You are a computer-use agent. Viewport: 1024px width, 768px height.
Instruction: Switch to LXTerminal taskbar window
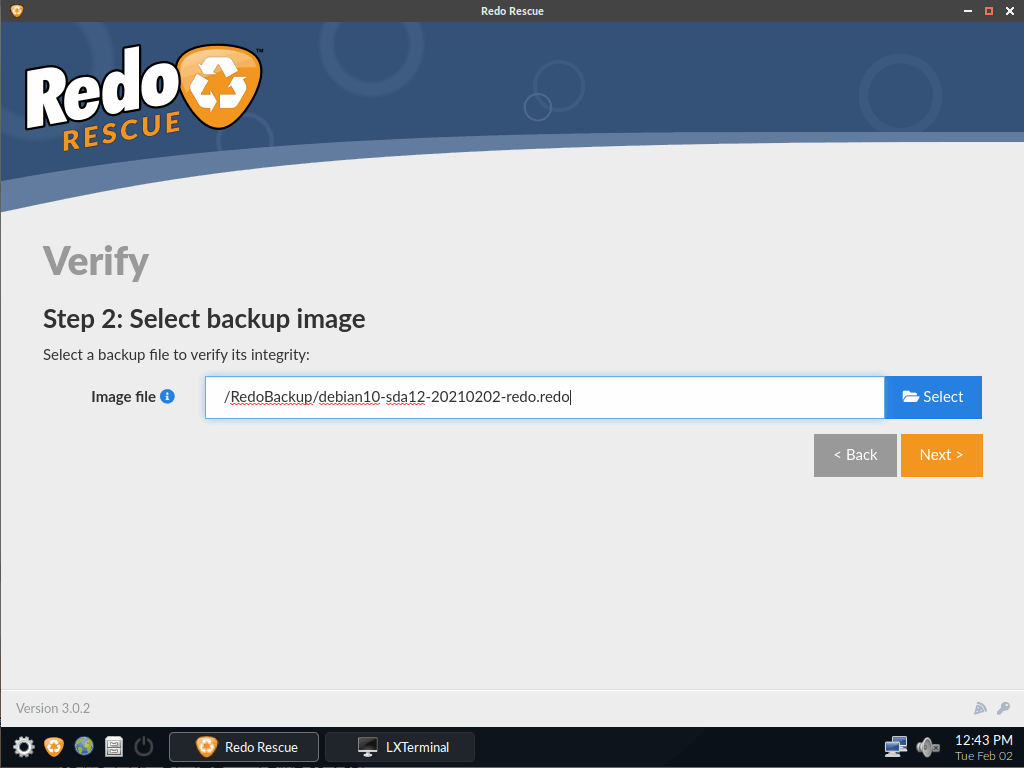click(x=400, y=747)
